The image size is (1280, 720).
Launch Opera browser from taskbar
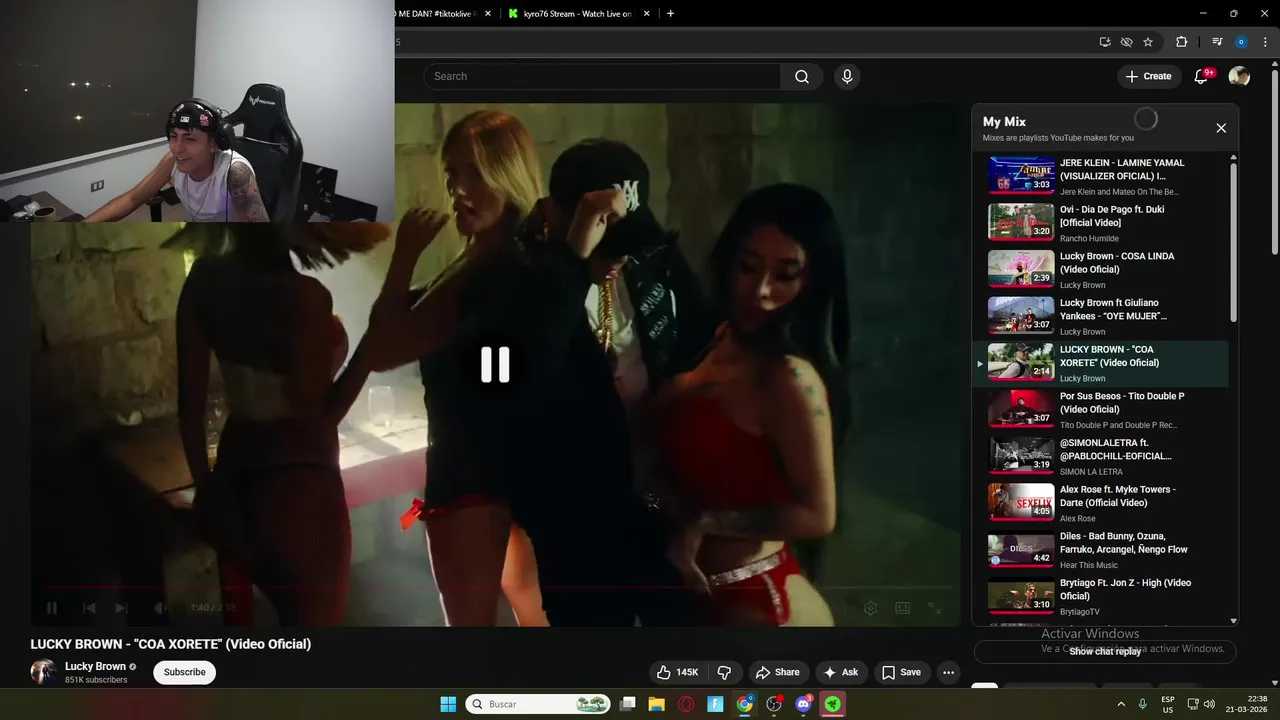tap(686, 704)
